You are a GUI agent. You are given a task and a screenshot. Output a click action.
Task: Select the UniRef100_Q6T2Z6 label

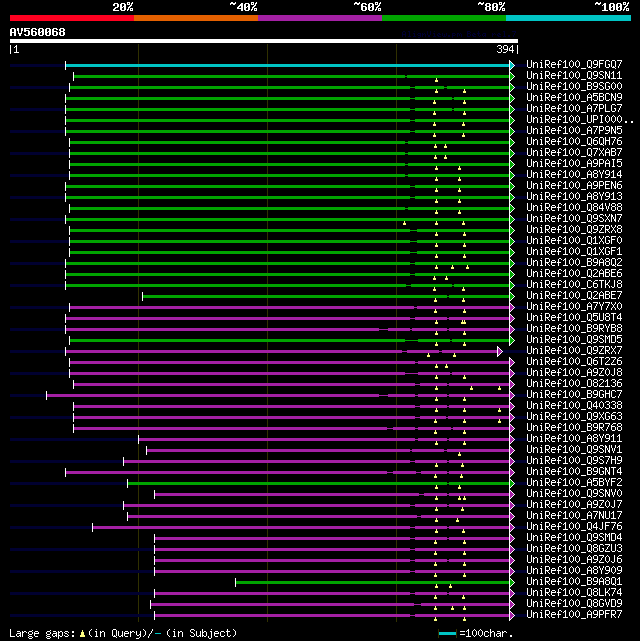574,361
